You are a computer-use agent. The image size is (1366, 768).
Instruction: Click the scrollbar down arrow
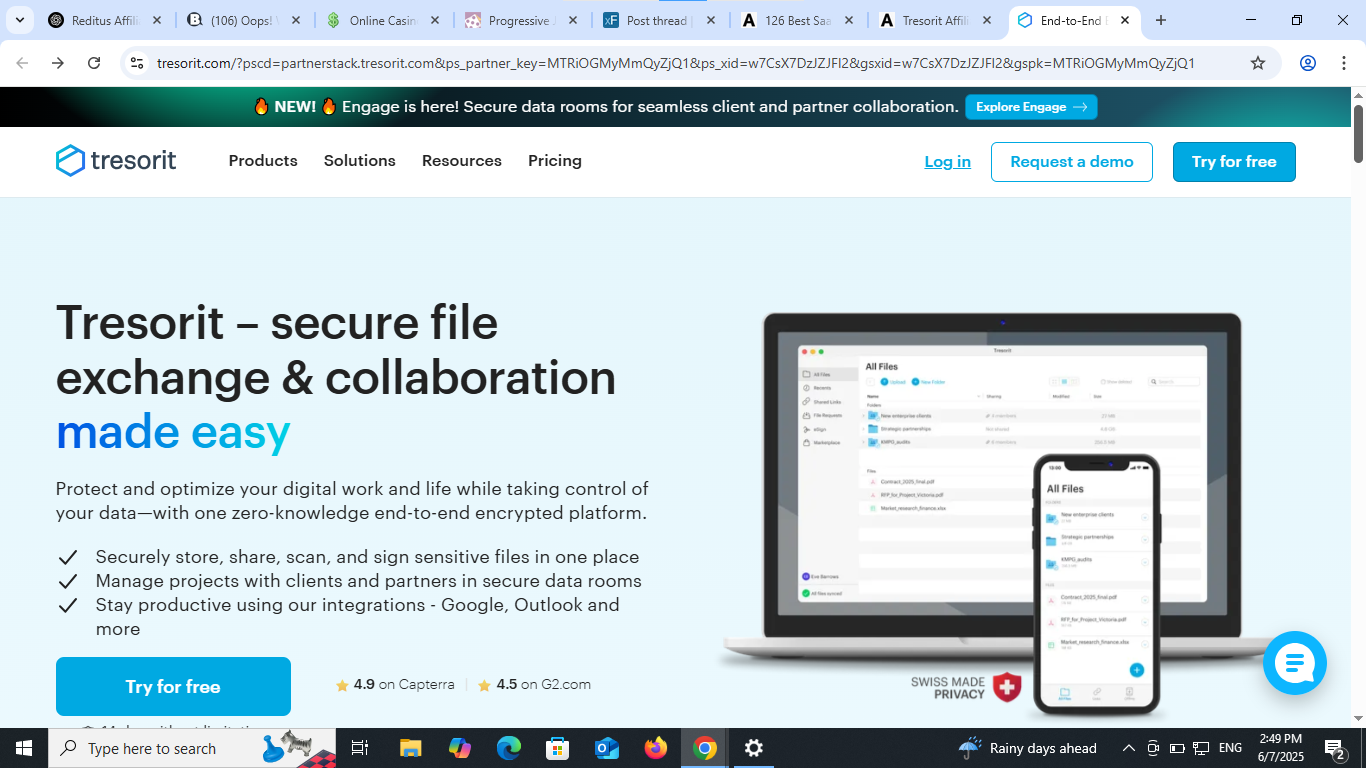click(1359, 719)
